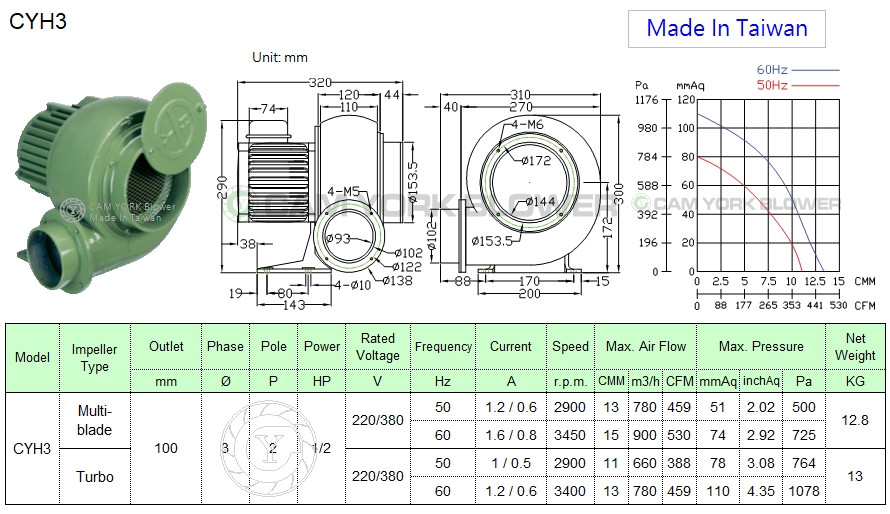Click the "1078" Pa cell
Image resolution: width=890 pixels, height=514 pixels.
804,491
